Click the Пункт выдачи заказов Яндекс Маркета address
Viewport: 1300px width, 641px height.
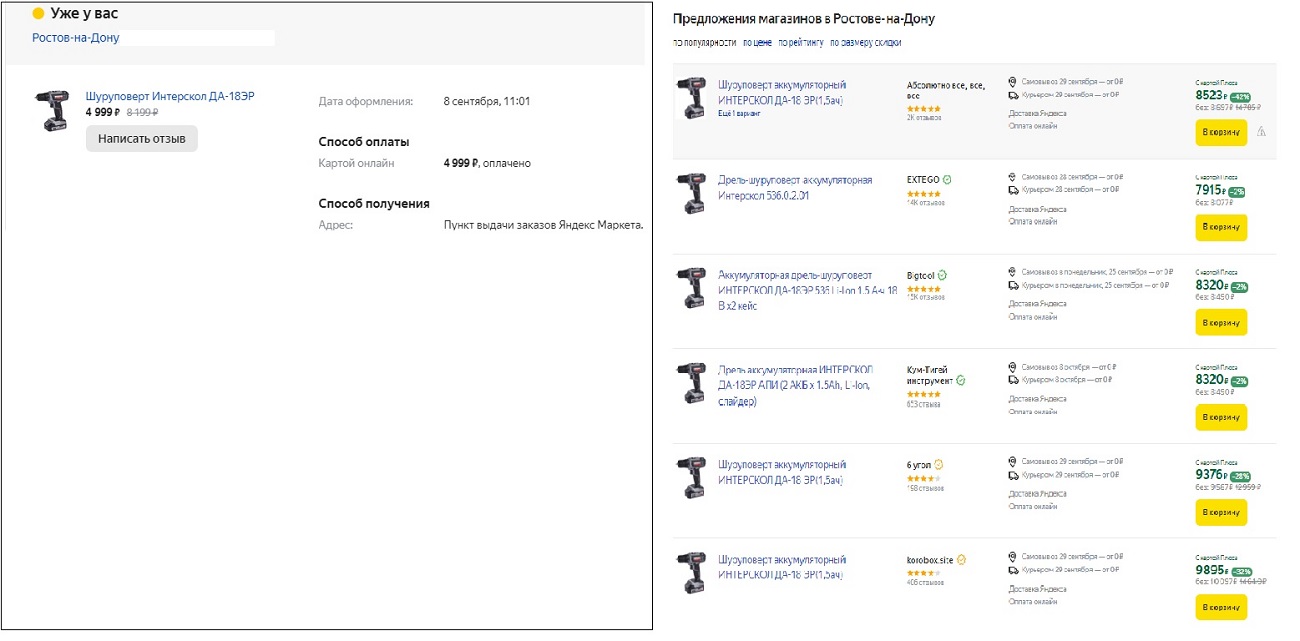click(x=543, y=225)
